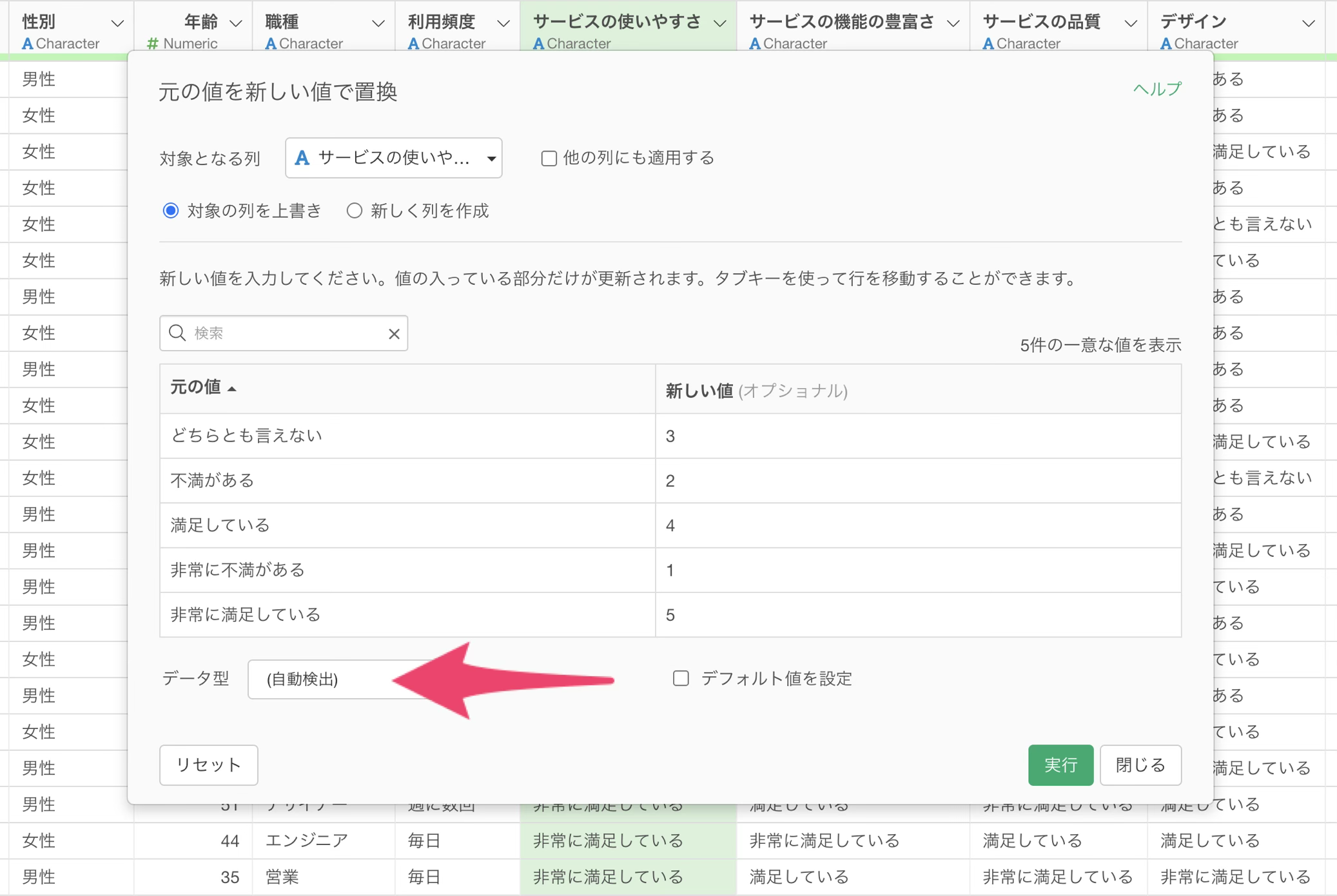
Task: Open the 性別 column header dropdown
Action: point(117,24)
